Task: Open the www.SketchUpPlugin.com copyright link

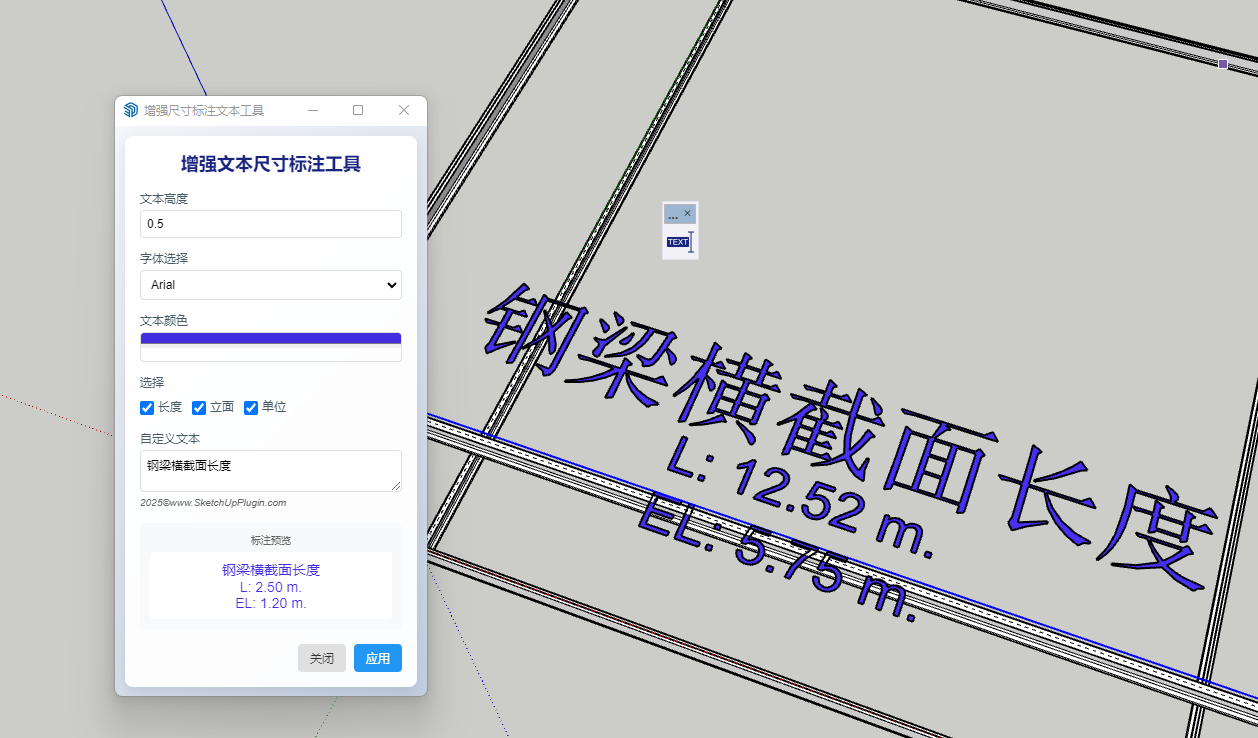Action: click(x=213, y=502)
